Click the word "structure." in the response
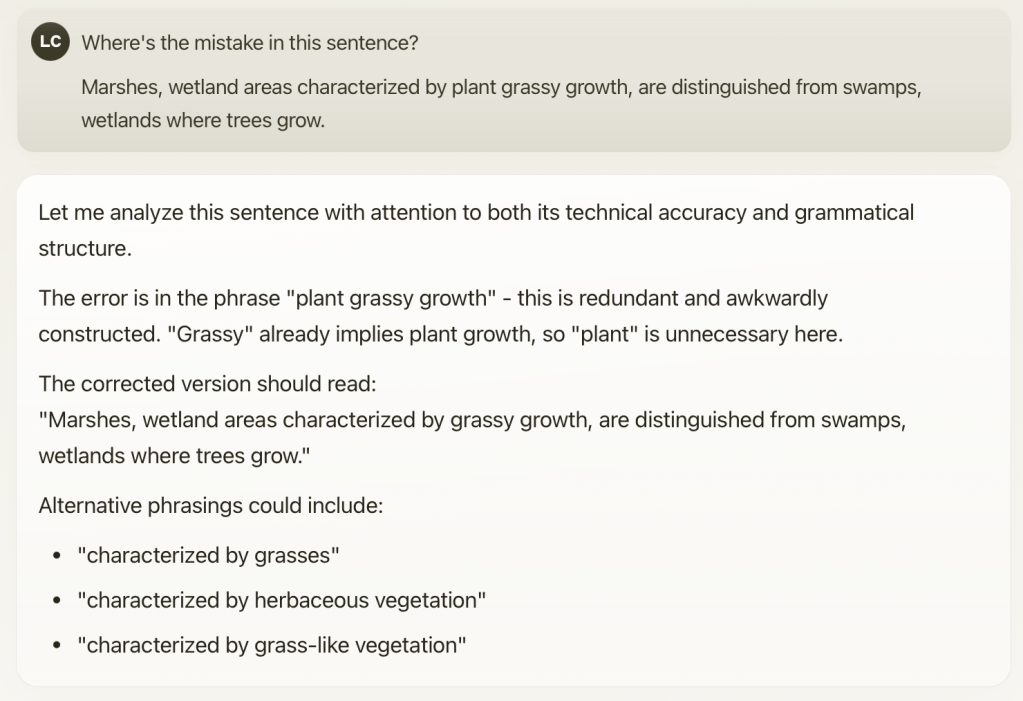This screenshot has height=701, width=1023. coord(85,249)
